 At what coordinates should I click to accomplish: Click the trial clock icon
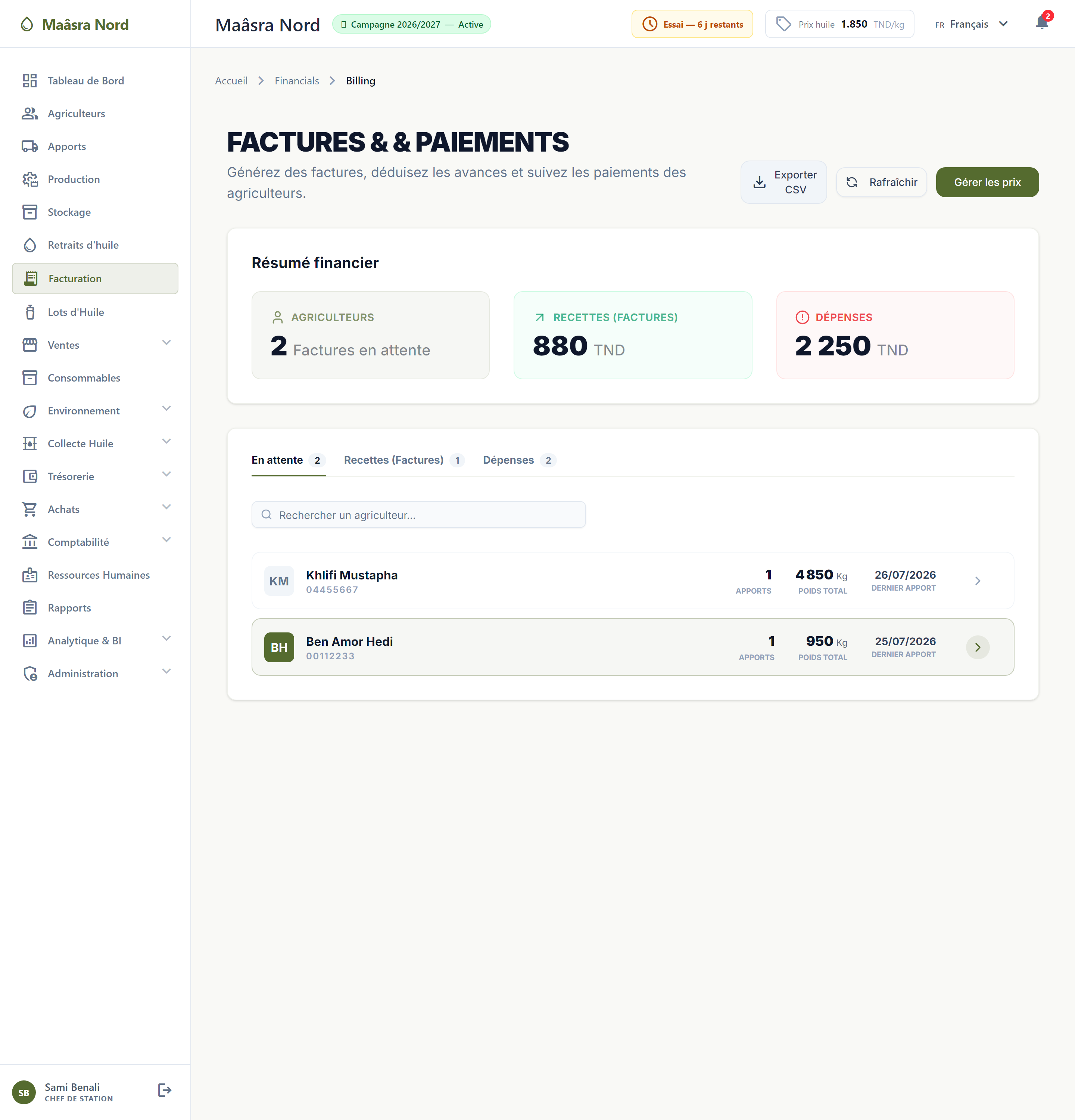649,24
